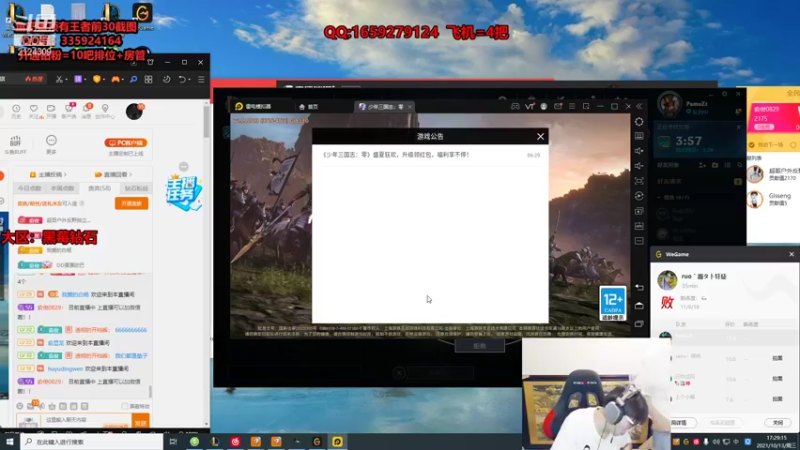
Task: Open the shield security dropdown in browser toolbar
Action: point(98,79)
